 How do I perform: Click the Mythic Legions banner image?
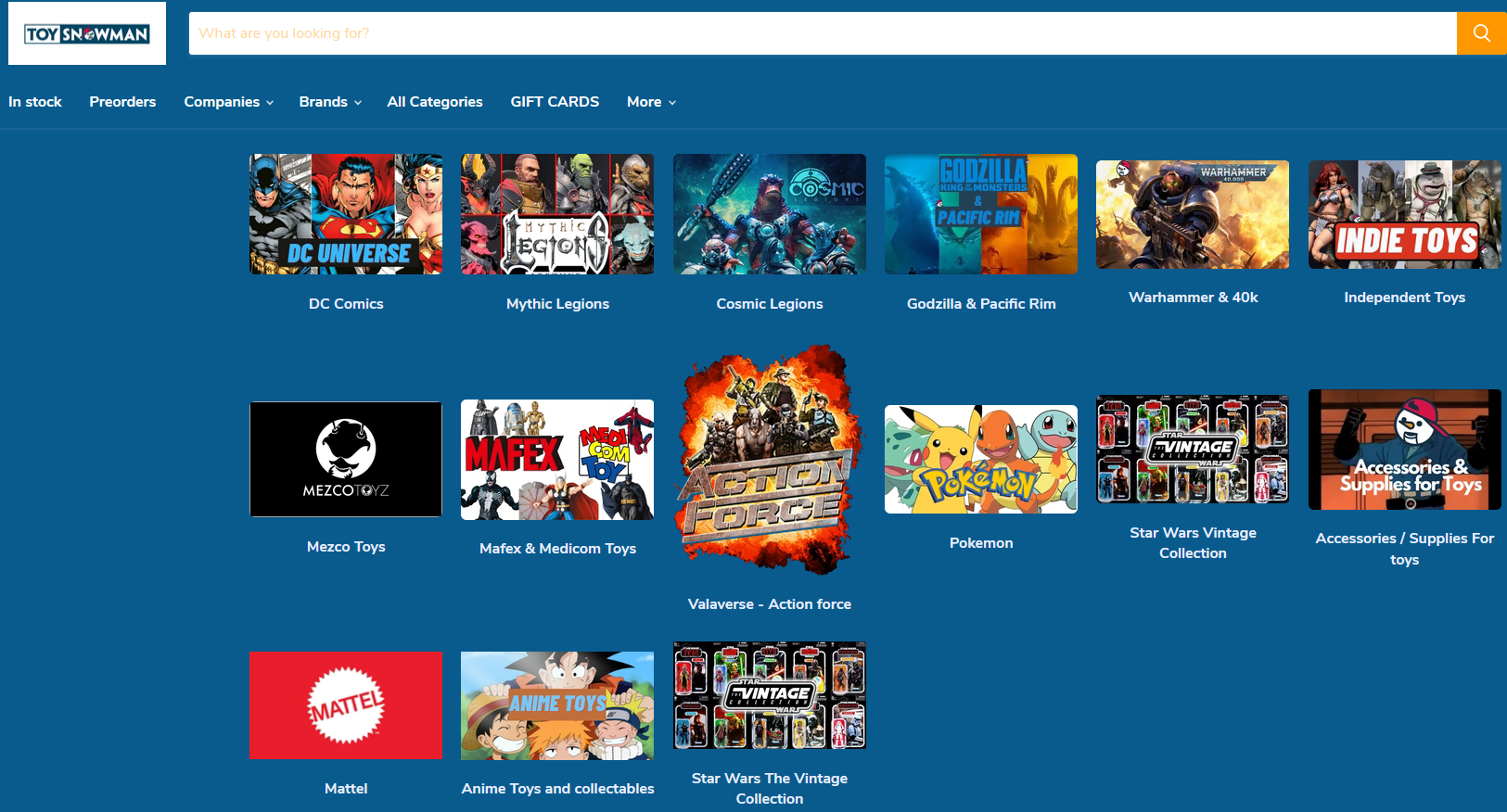(557, 214)
